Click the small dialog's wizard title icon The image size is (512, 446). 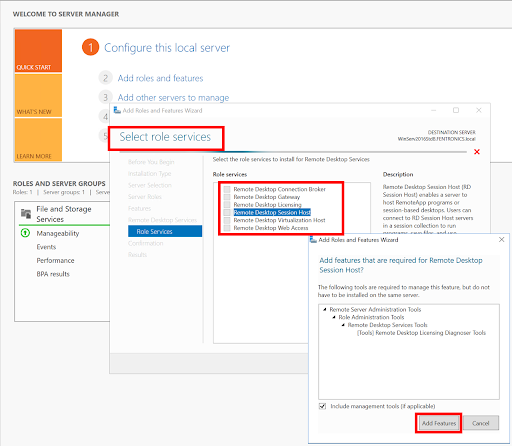tap(313, 240)
